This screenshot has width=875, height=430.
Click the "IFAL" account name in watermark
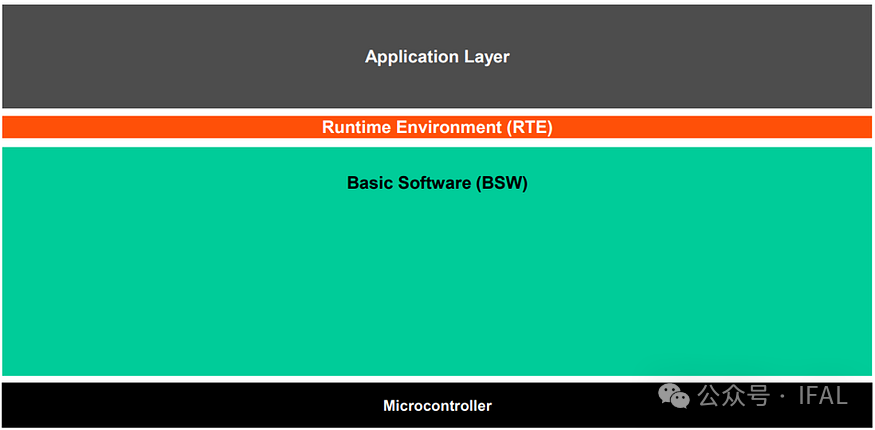point(822,396)
